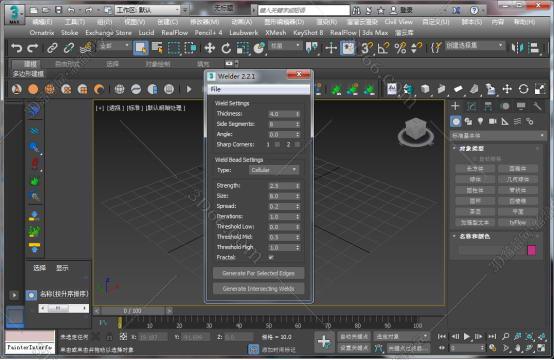Screen dimensions: 554x360
Task: Open the File menu in Welder dialog
Action: (x=216, y=89)
